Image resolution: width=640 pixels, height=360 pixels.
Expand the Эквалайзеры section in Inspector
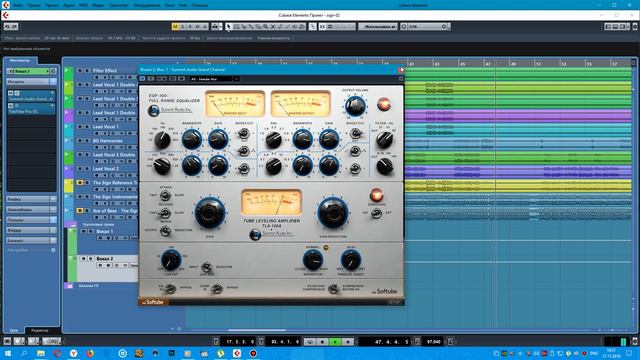pyautogui.click(x=31, y=209)
